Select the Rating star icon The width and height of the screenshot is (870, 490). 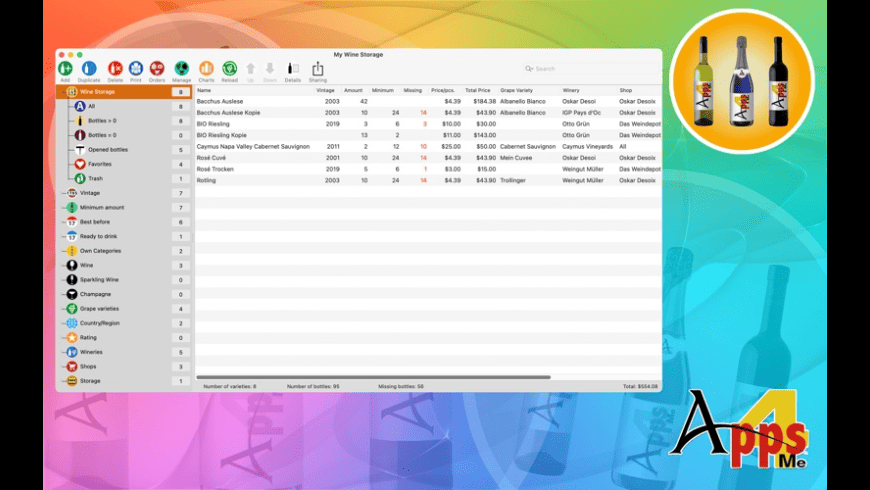(72, 337)
